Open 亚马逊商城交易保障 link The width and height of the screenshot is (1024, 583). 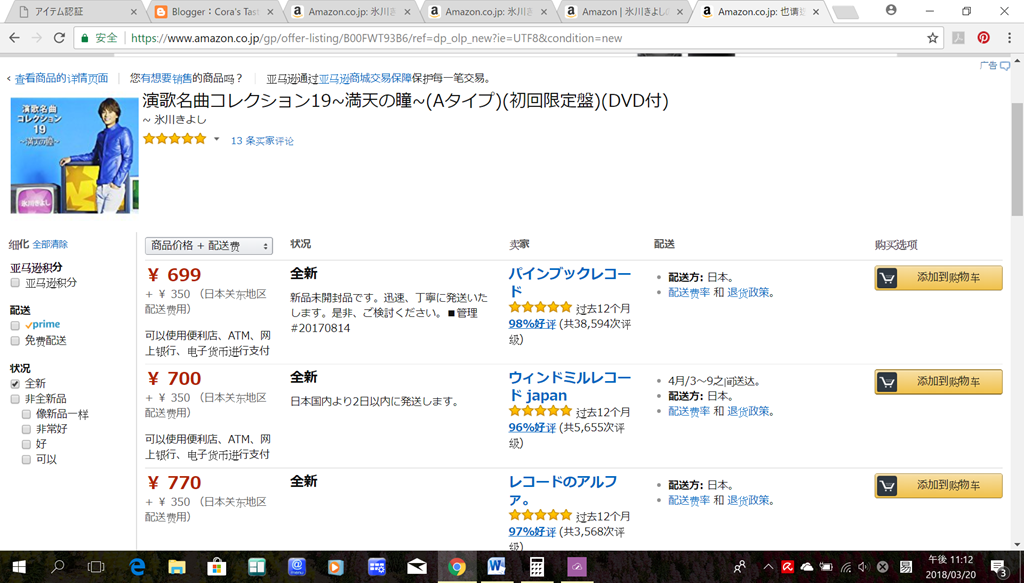pos(365,78)
